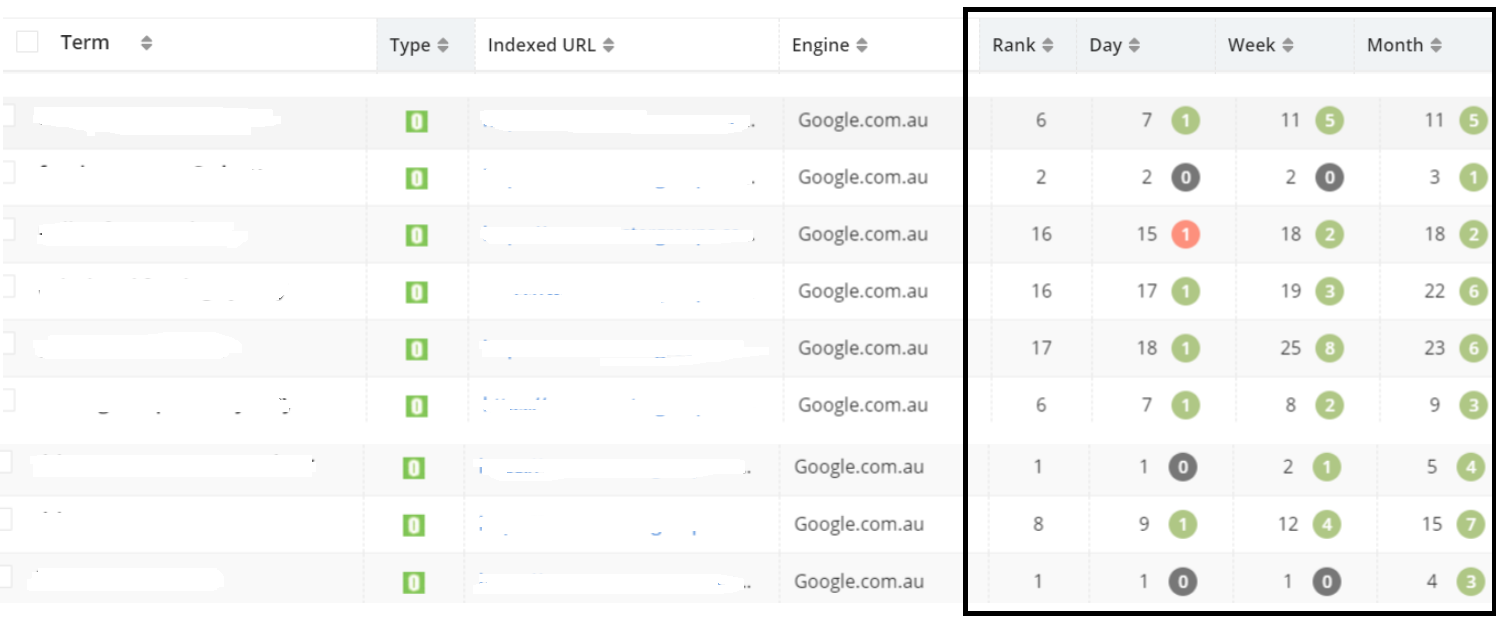
Task: Click the Google.com.au cell in rank 17 row
Action: point(863,348)
